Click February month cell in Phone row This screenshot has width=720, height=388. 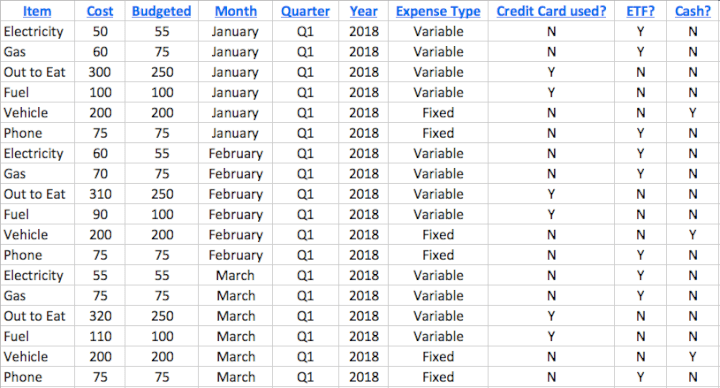click(x=236, y=255)
